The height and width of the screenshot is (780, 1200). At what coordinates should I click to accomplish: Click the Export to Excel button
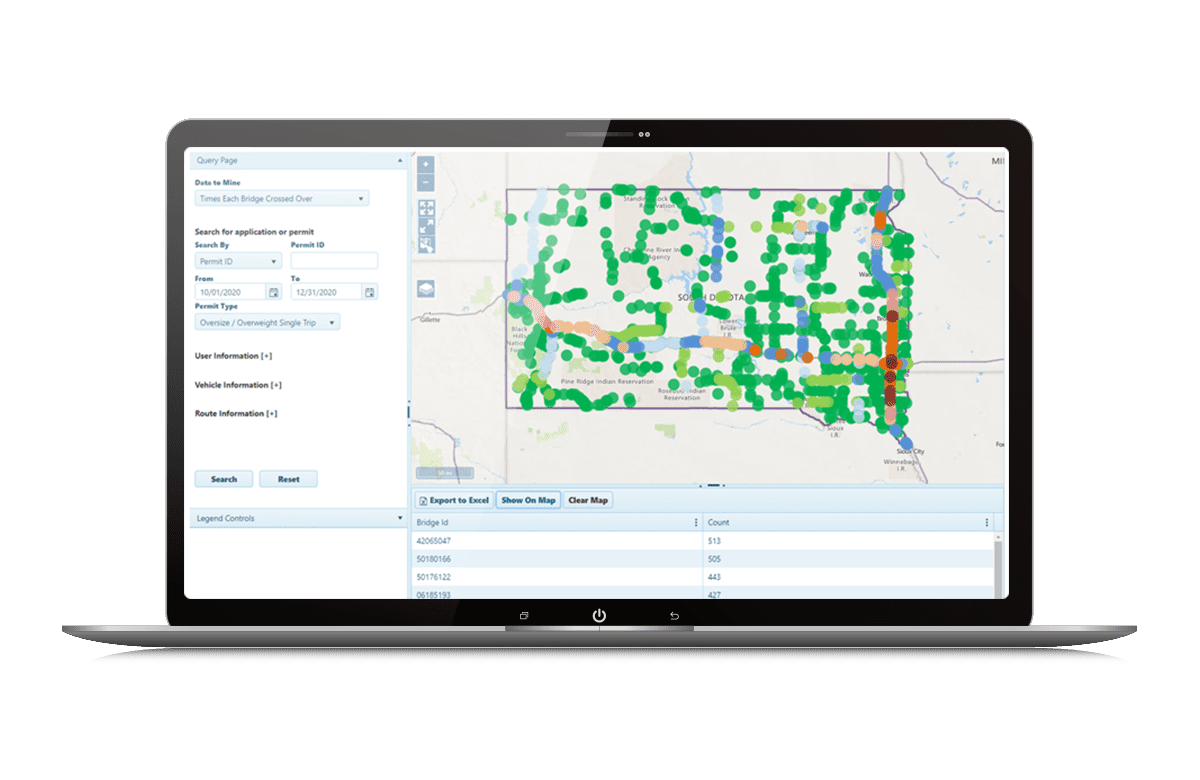point(453,500)
